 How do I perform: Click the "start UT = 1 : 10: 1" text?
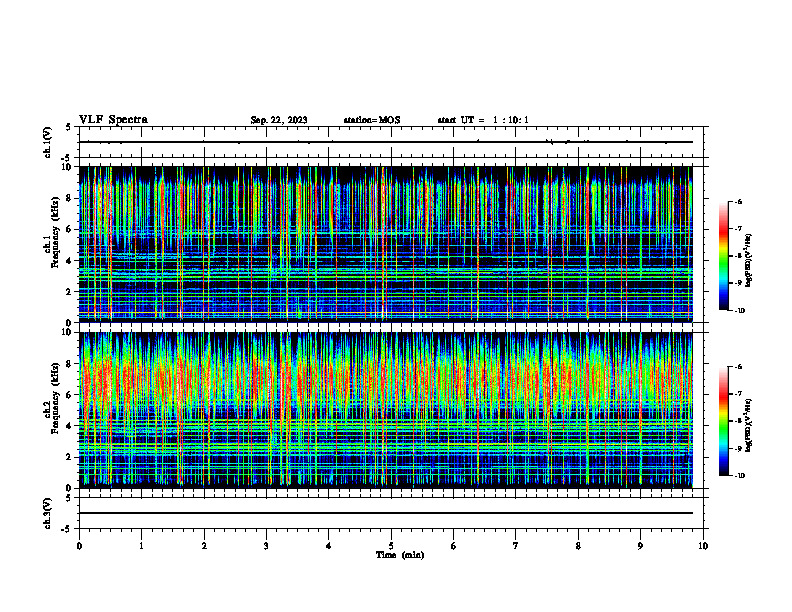point(483,120)
